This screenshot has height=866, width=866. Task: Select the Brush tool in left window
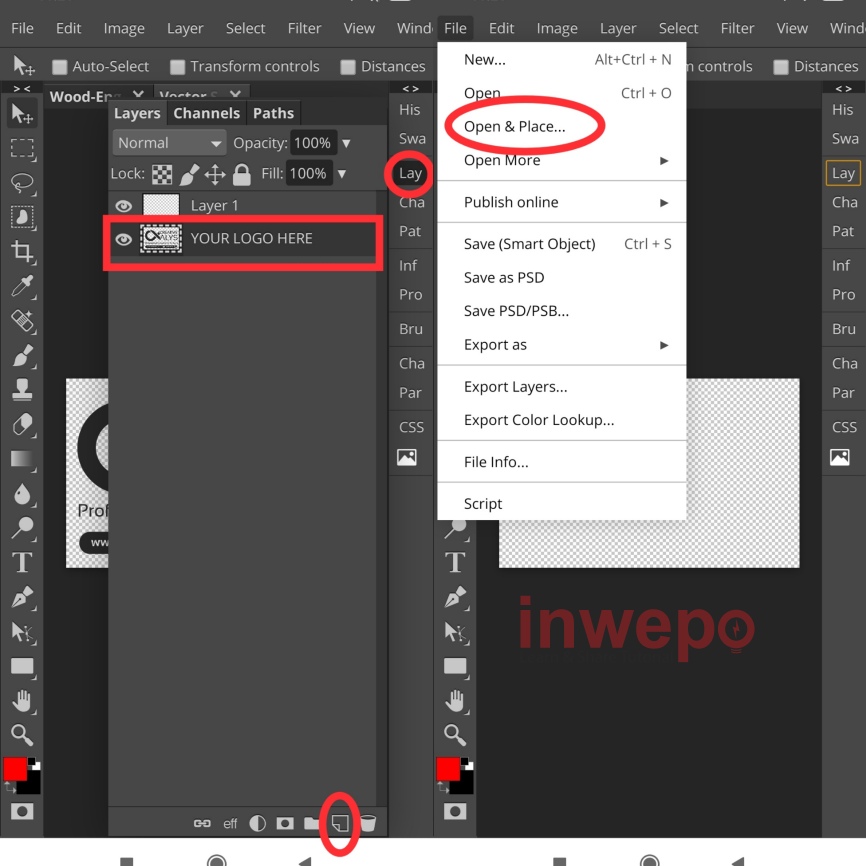[22, 356]
